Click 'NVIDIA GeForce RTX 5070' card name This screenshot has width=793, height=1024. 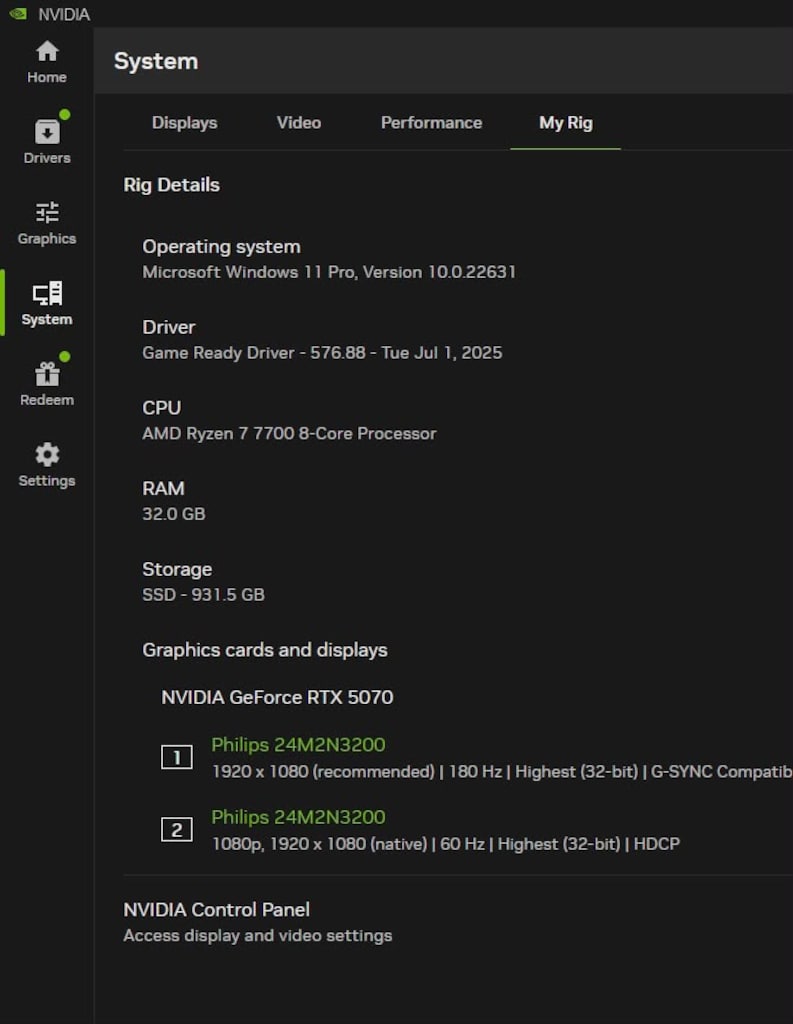click(277, 697)
